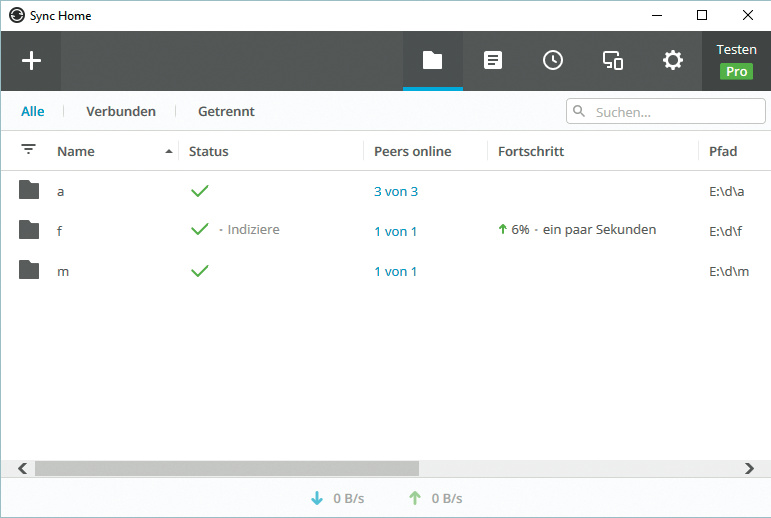Image resolution: width=771 pixels, height=518 pixels.
Task: Open the clock activity icon
Action: tap(553, 61)
